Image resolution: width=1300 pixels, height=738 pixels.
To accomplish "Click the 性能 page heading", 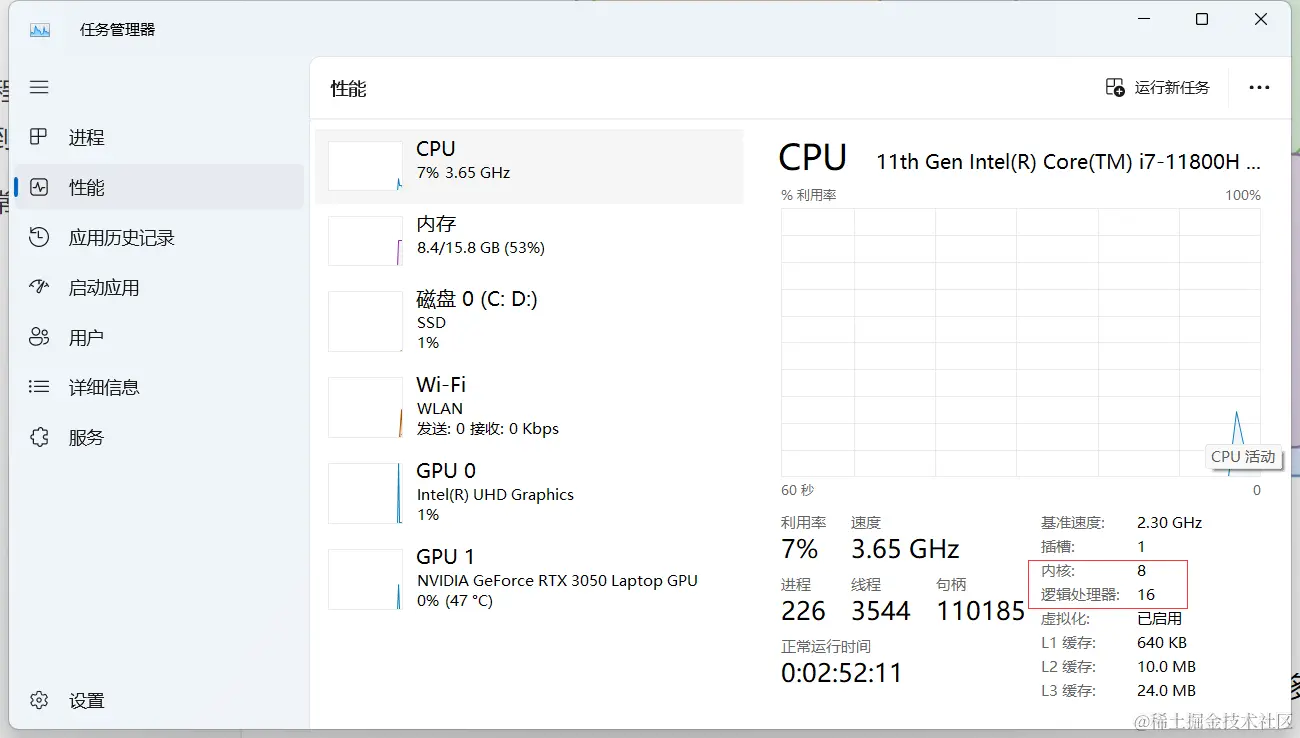I will coord(349,89).
